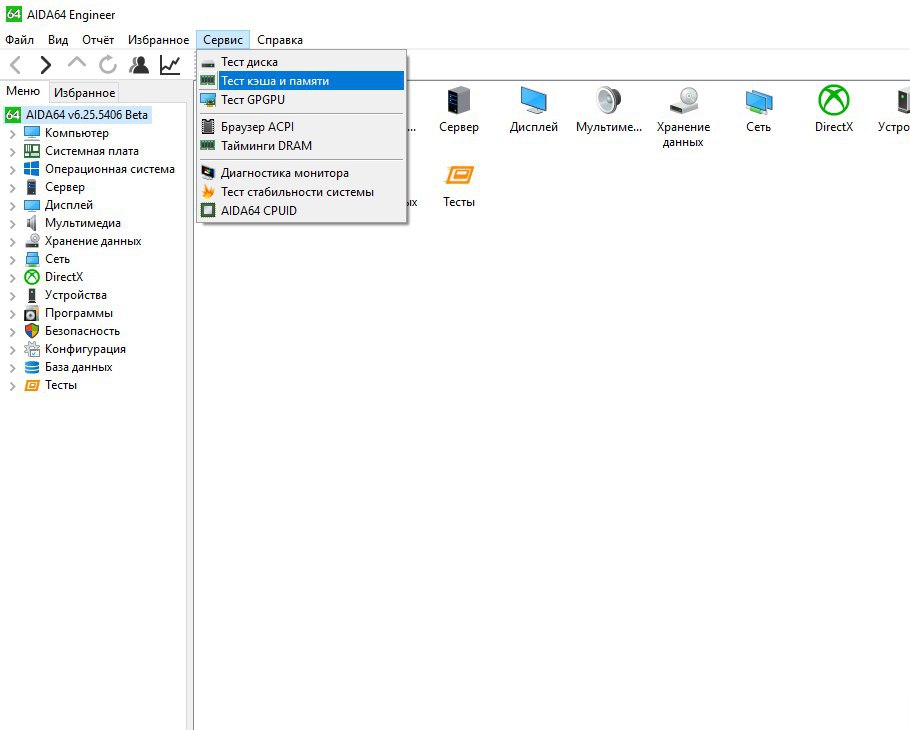
Task: Open the Отчёт menu
Action: 98,40
